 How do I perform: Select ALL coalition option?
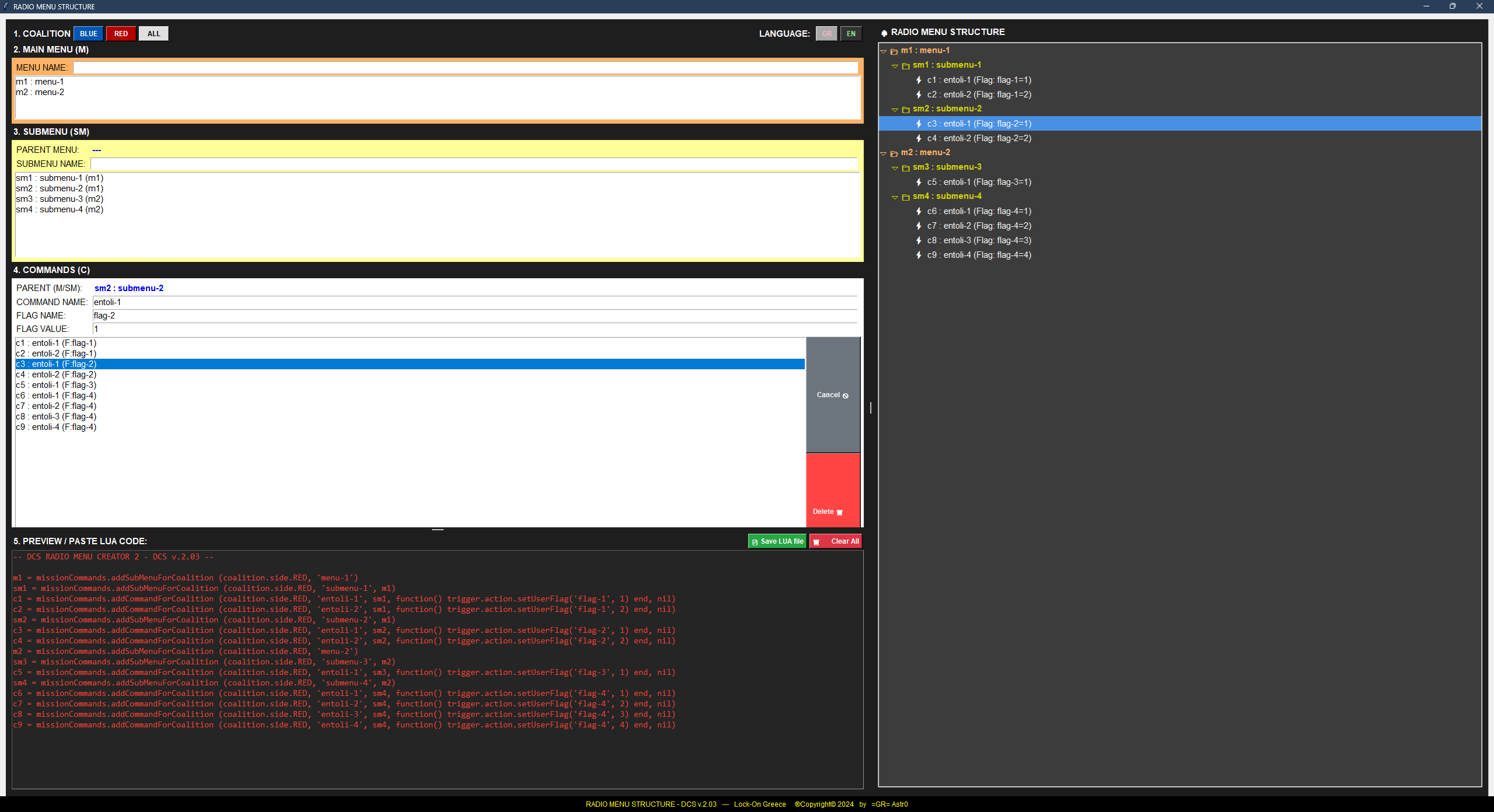pos(153,34)
